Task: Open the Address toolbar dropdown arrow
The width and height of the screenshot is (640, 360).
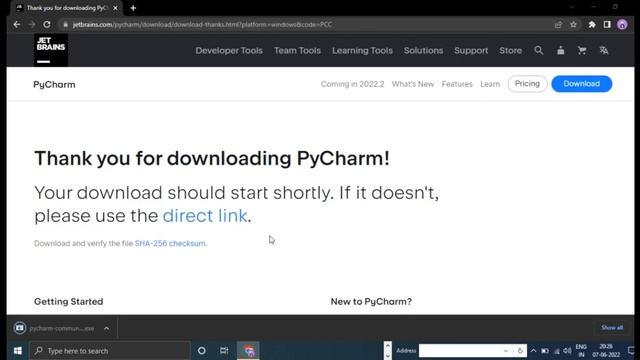Action: coord(506,351)
